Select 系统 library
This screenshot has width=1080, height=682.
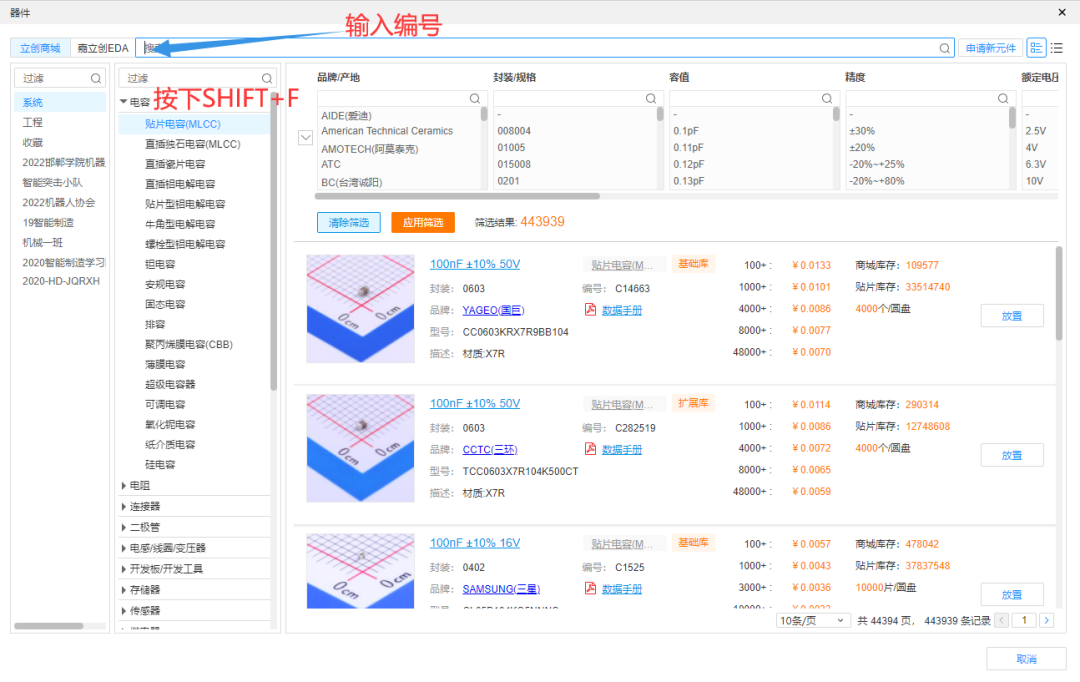tap(60, 103)
